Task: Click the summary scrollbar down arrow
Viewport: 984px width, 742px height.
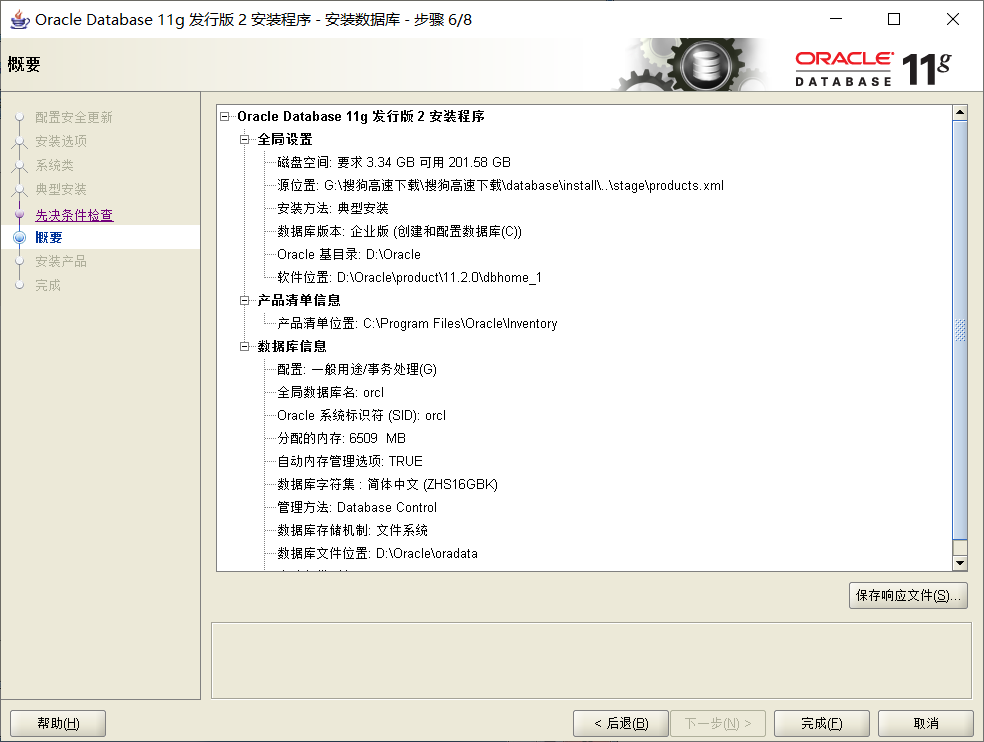Action: (960, 563)
